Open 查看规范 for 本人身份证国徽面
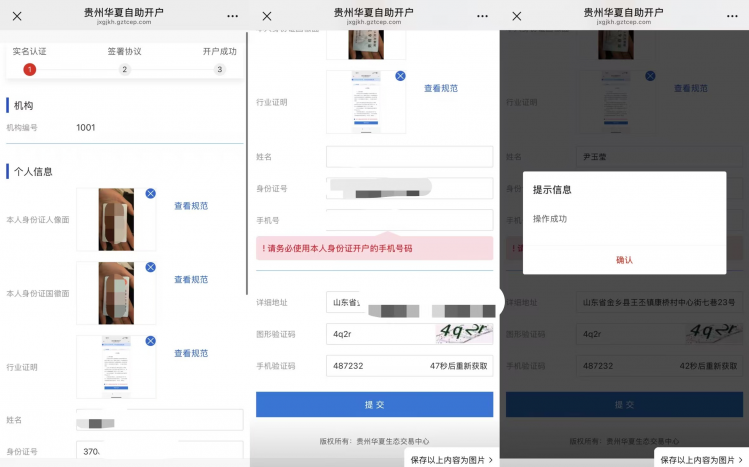Image resolution: width=749 pixels, height=467 pixels. 191,279
